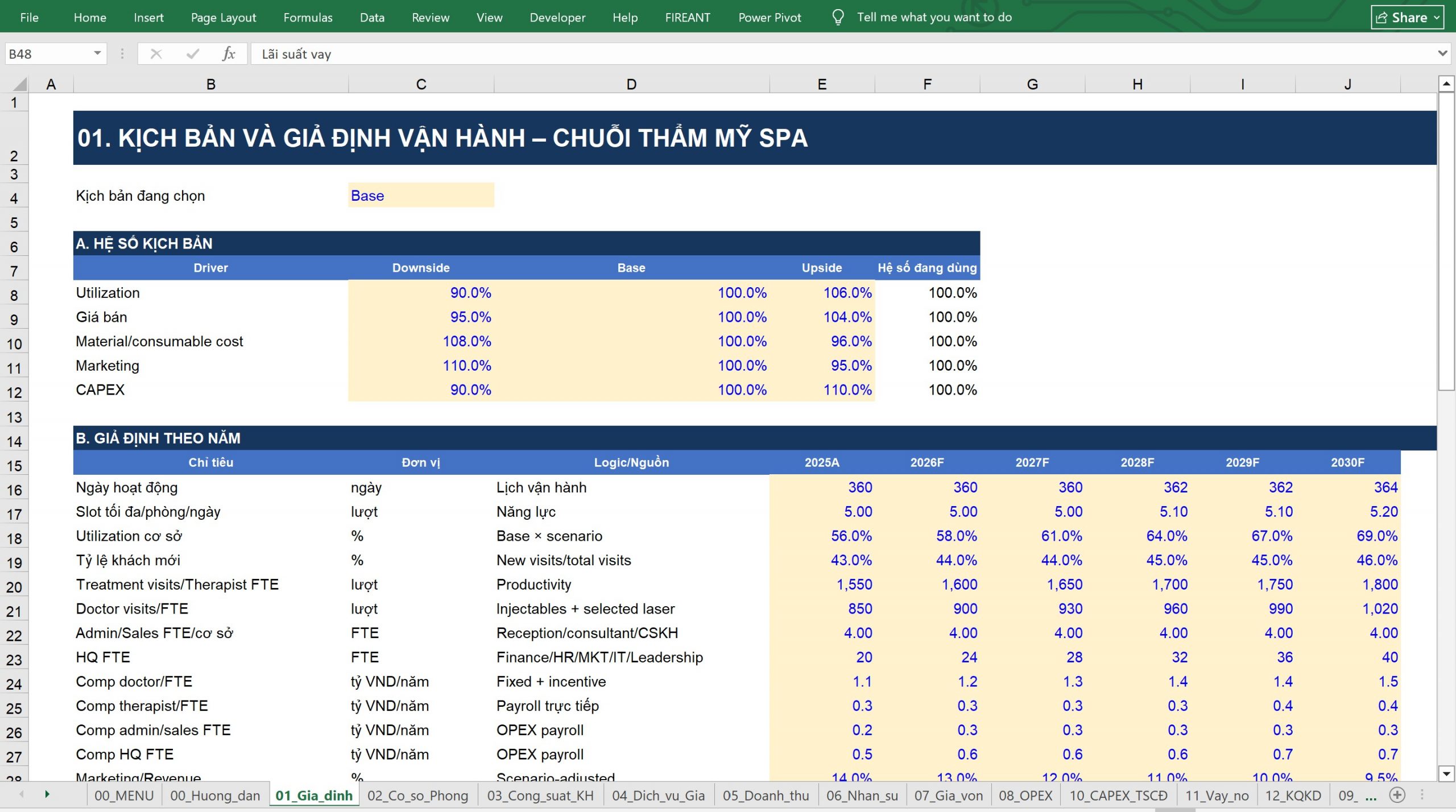
Task: Click the hidden sheets ellipsis button
Action: coord(1371,796)
